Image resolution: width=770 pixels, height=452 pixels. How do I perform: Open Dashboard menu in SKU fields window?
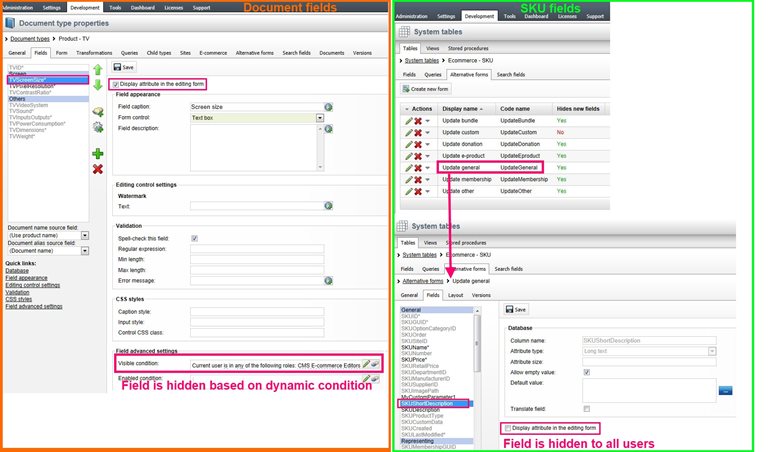tap(536, 16)
